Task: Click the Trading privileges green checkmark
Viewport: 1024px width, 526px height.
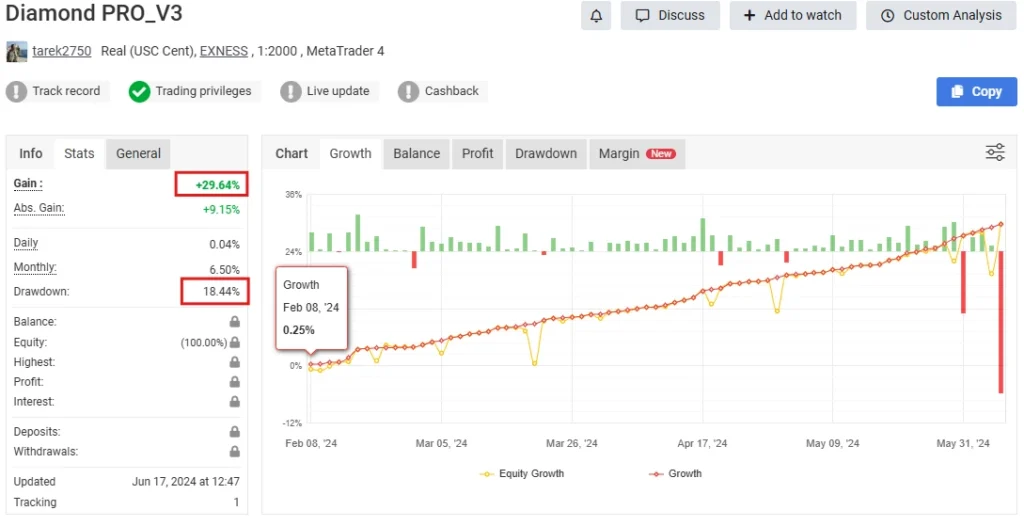Action: pos(140,91)
